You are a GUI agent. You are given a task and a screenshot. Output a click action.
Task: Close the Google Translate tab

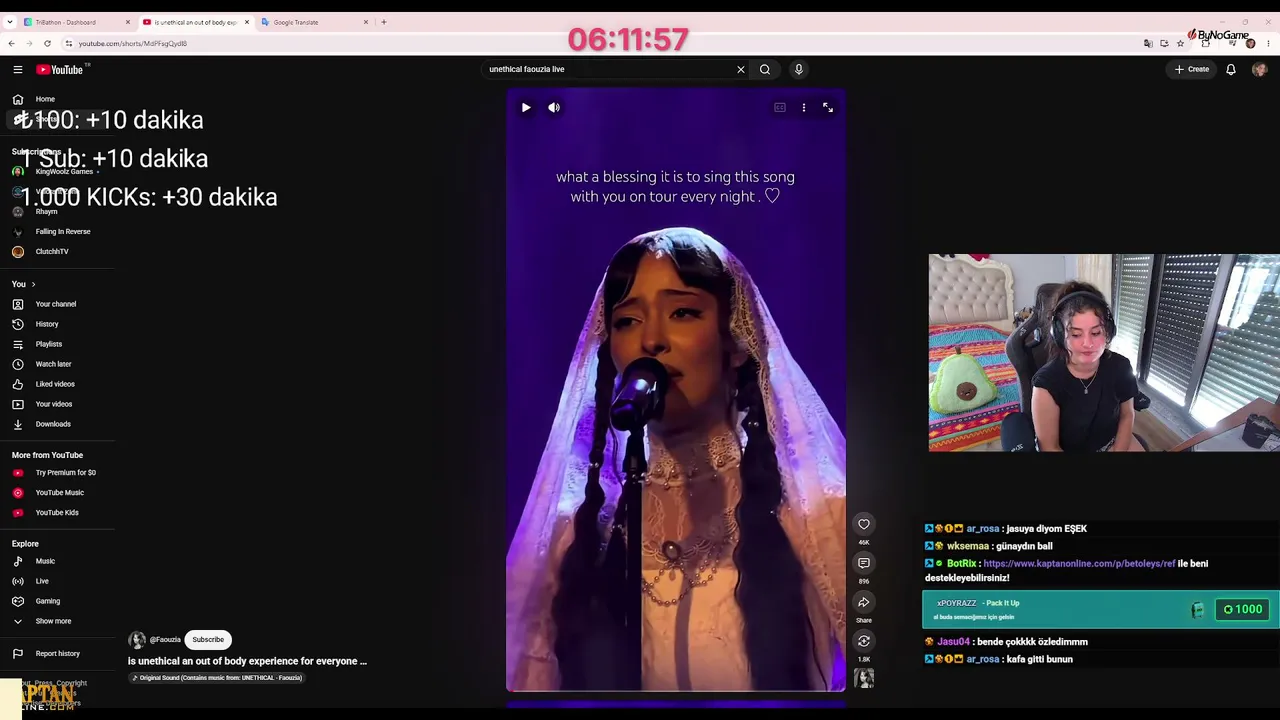pos(366,22)
